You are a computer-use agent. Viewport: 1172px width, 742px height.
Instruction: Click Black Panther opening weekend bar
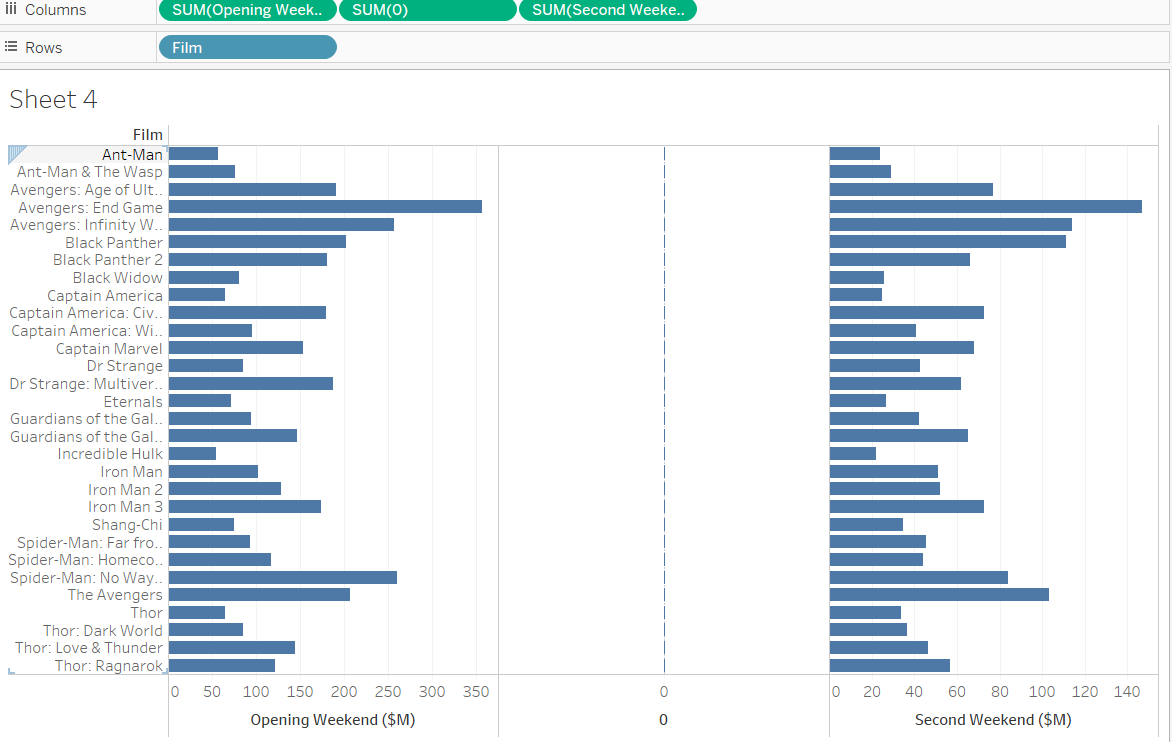257,242
